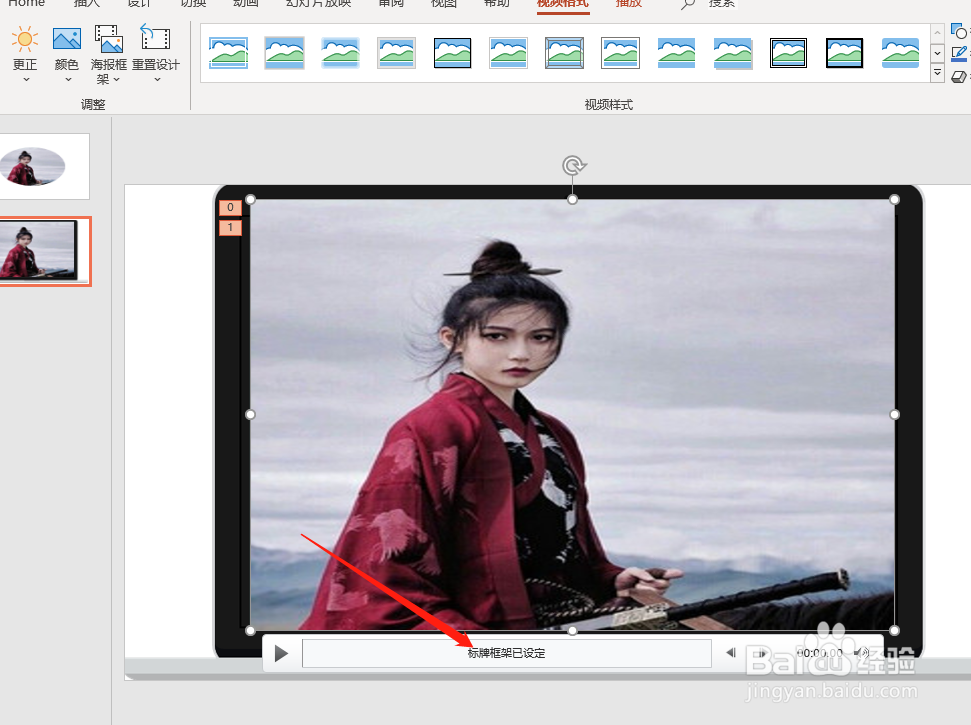Click the video volume speaker icon
The width and height of the screenshot is (971, 725).
(861, 653)
